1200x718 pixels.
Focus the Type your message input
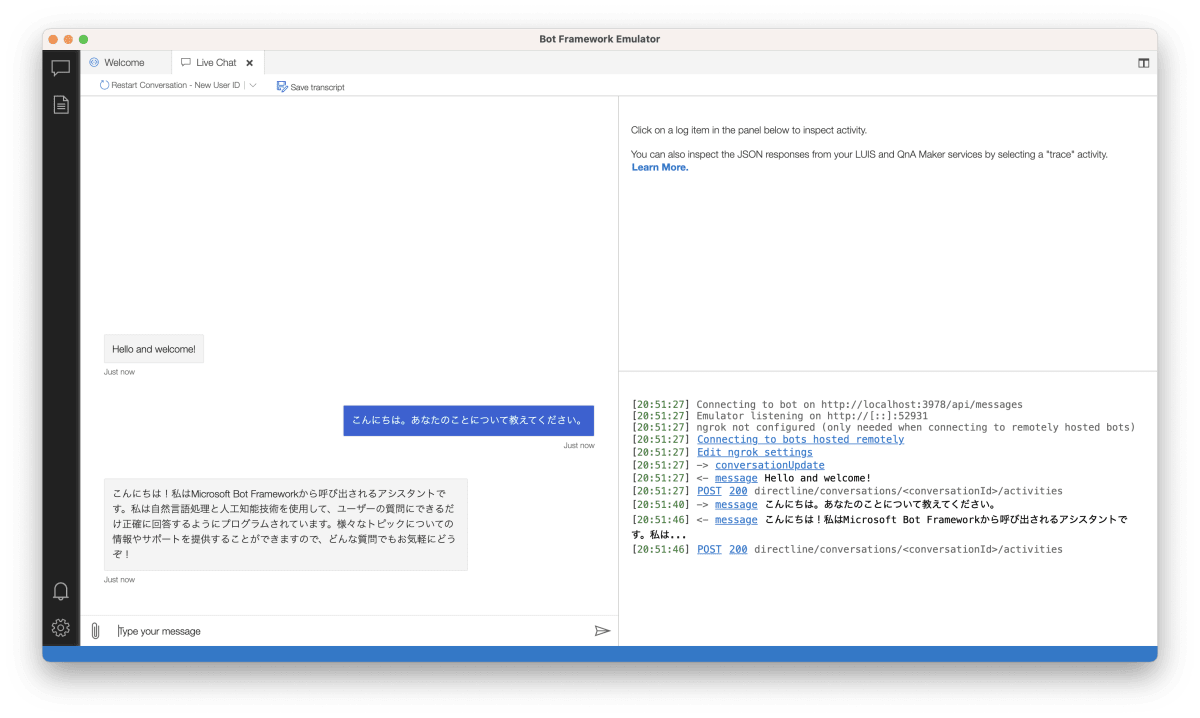click(x=350, y=631)
